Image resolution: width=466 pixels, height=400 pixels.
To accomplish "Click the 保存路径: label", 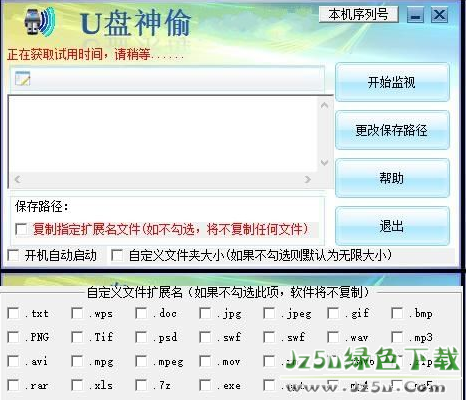I will [x=42, y=207].
